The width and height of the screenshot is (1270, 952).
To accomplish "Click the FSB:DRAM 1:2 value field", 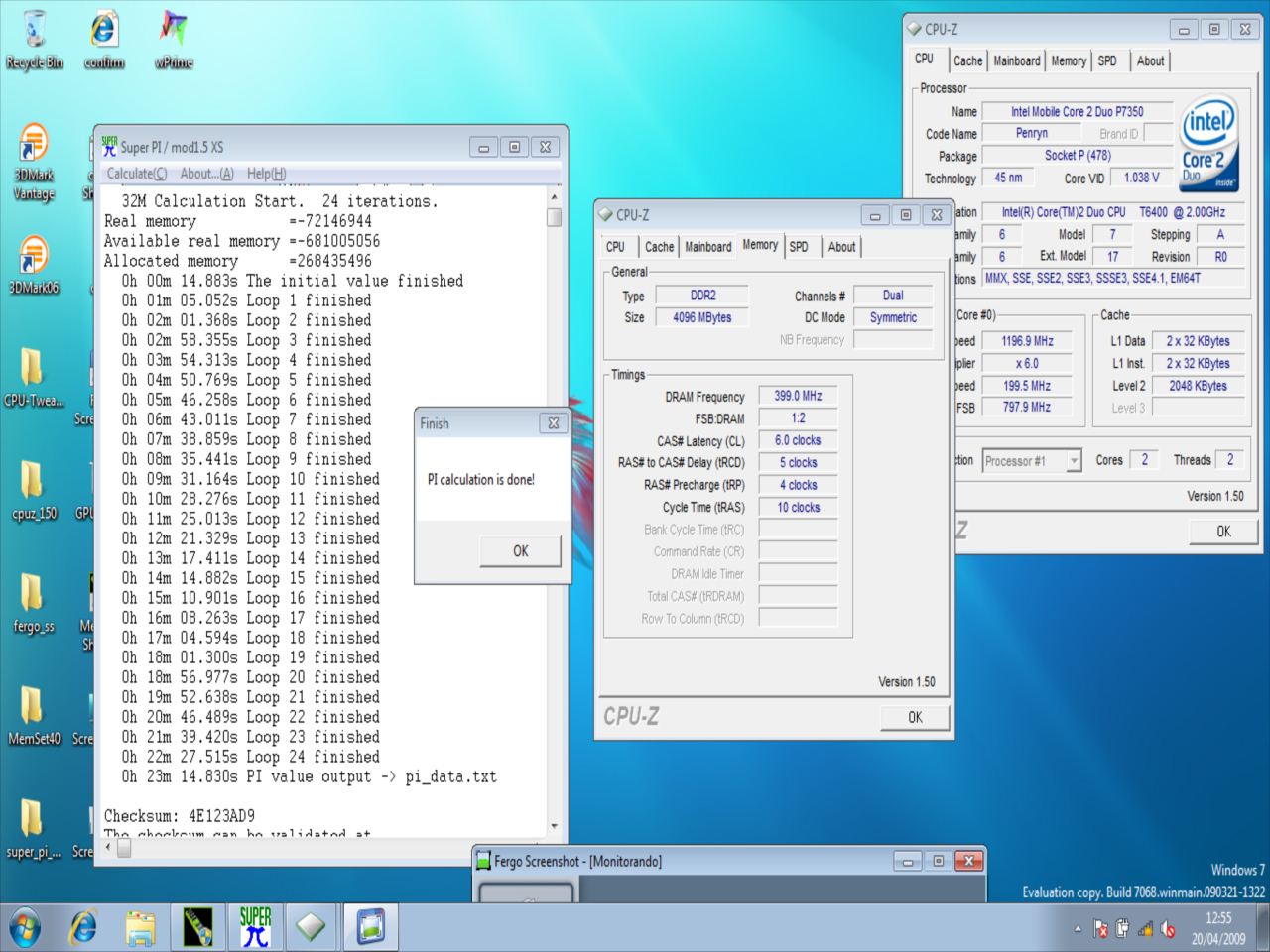I will 798,418.
